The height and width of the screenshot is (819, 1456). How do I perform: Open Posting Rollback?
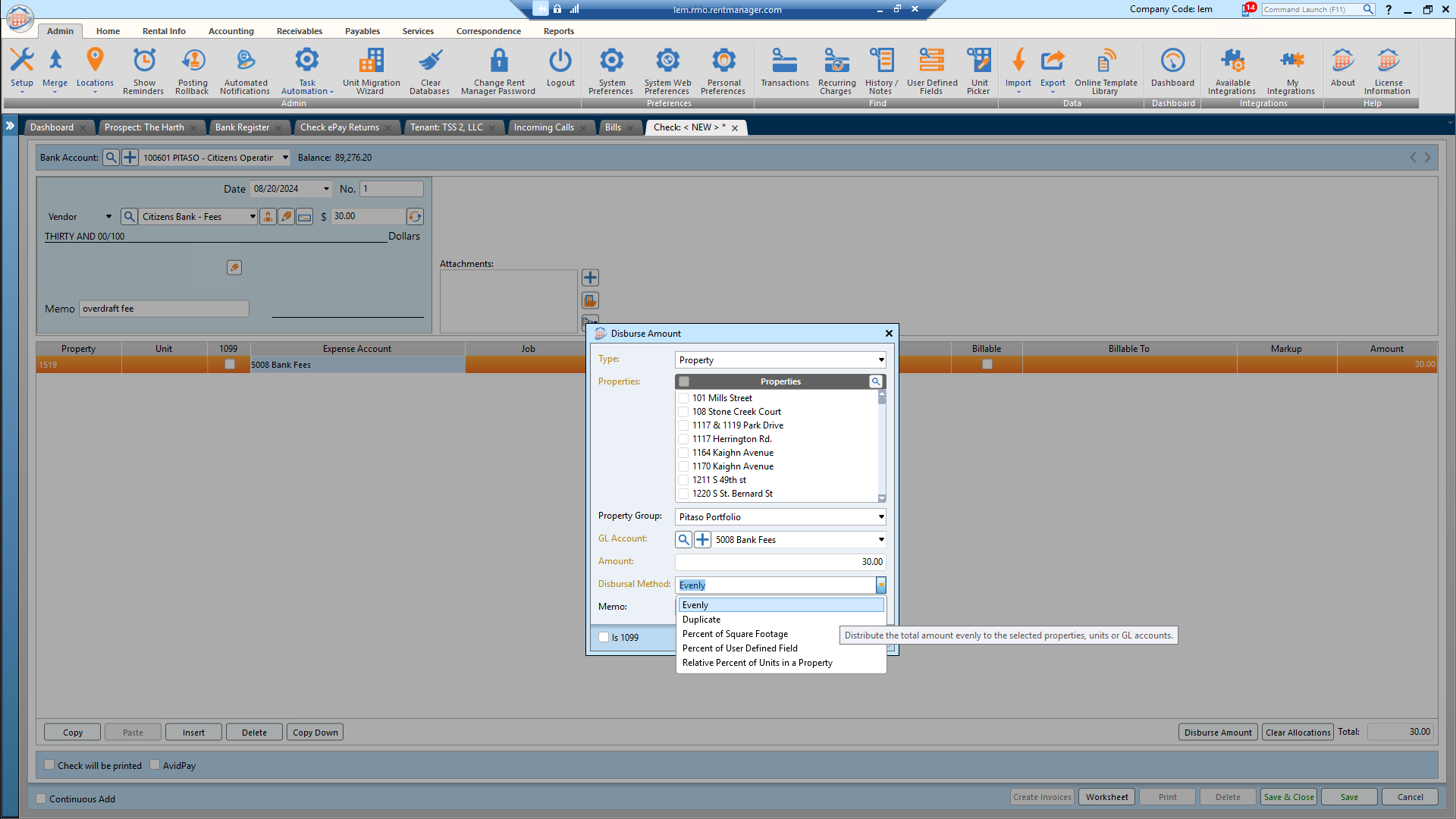pyautogui.click(x=193, y=71)
